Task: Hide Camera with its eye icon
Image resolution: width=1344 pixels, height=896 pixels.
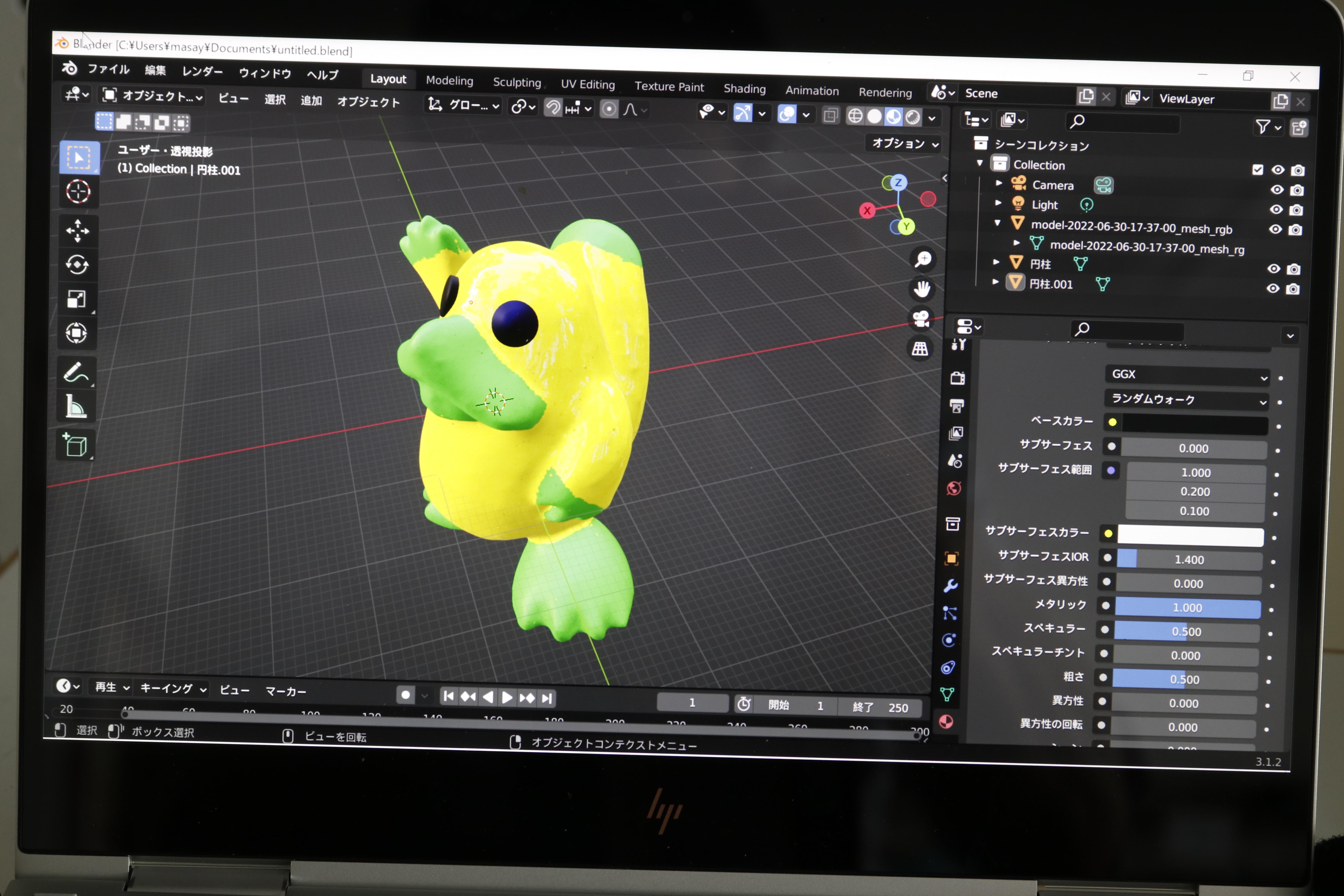Action: pos(1277,190)
